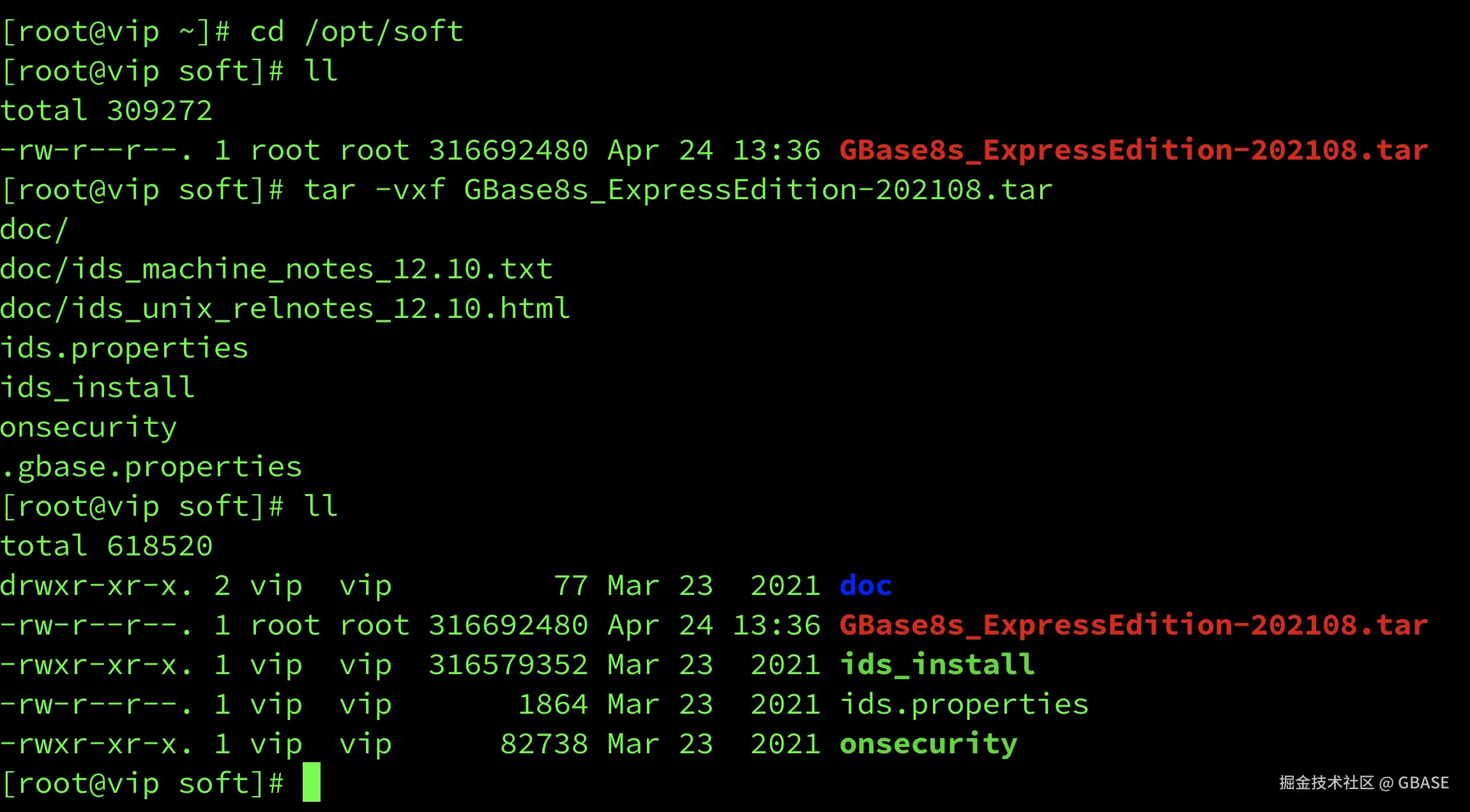1470x812 pixels.
Task: Click the last [root@vip soft]# prompt
Action: point(142,783)
